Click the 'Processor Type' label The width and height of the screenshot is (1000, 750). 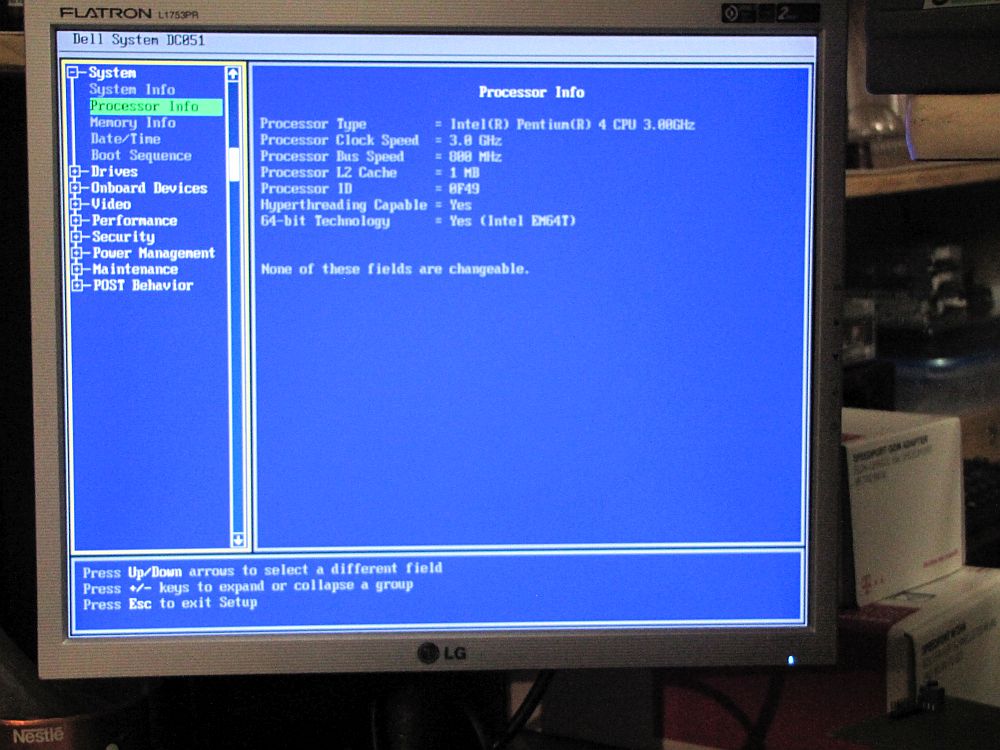click(x=313, y=124)
